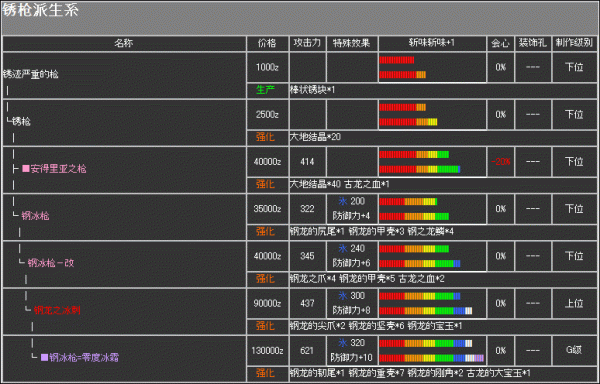Click the orange 强化 label beside 大地结晶*20

[x=265, y=137]
